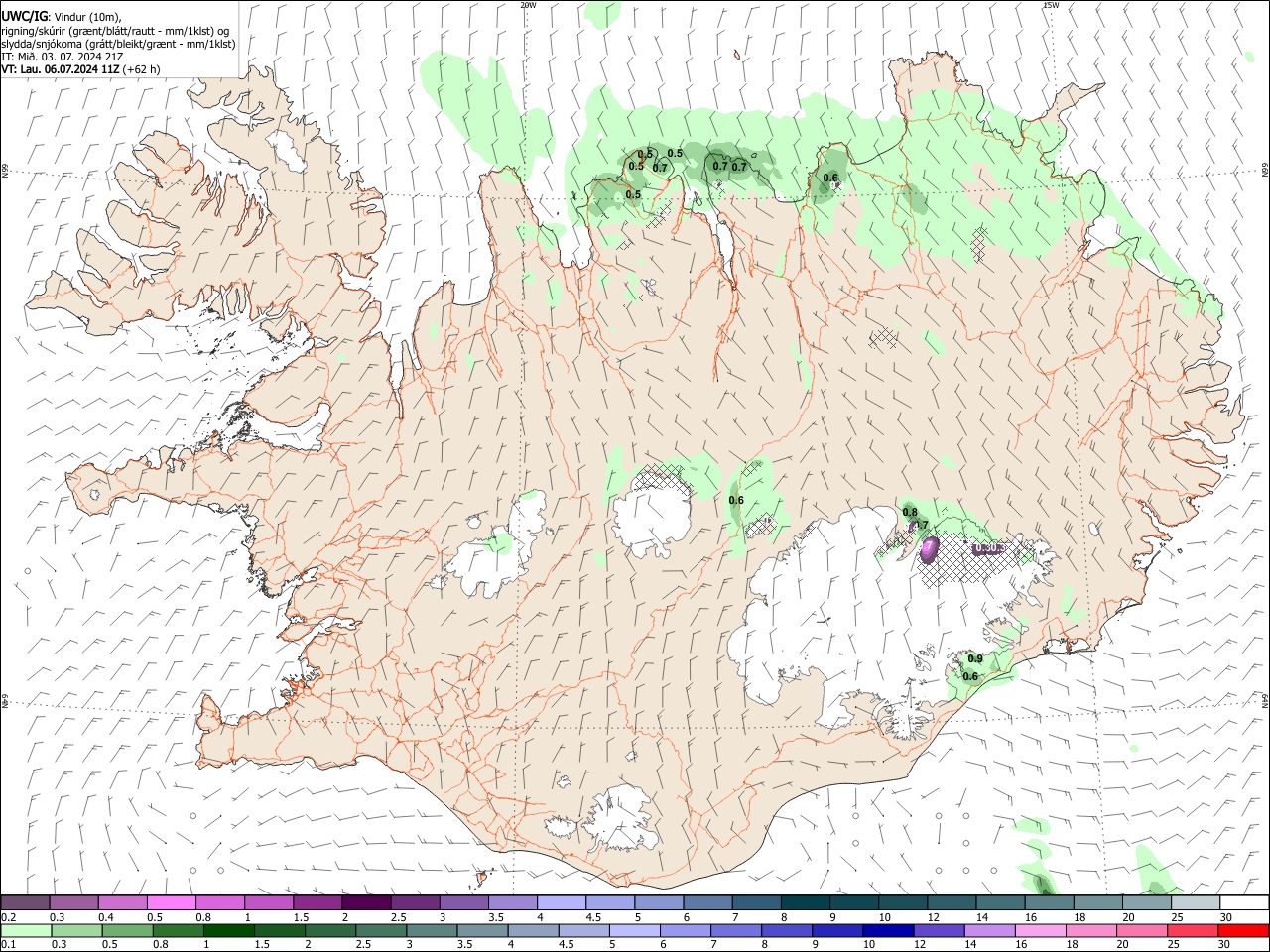Click the purple-highlighted 0.30.5 map label
Image resolution: width=1270 pixels, height=952 pixels.
[x=989, y=547]
